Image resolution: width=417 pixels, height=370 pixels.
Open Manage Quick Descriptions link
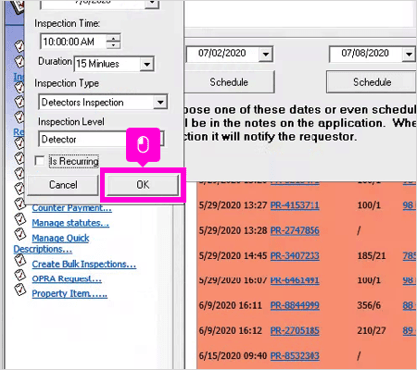pyautogui.click(x=51, y=243)
